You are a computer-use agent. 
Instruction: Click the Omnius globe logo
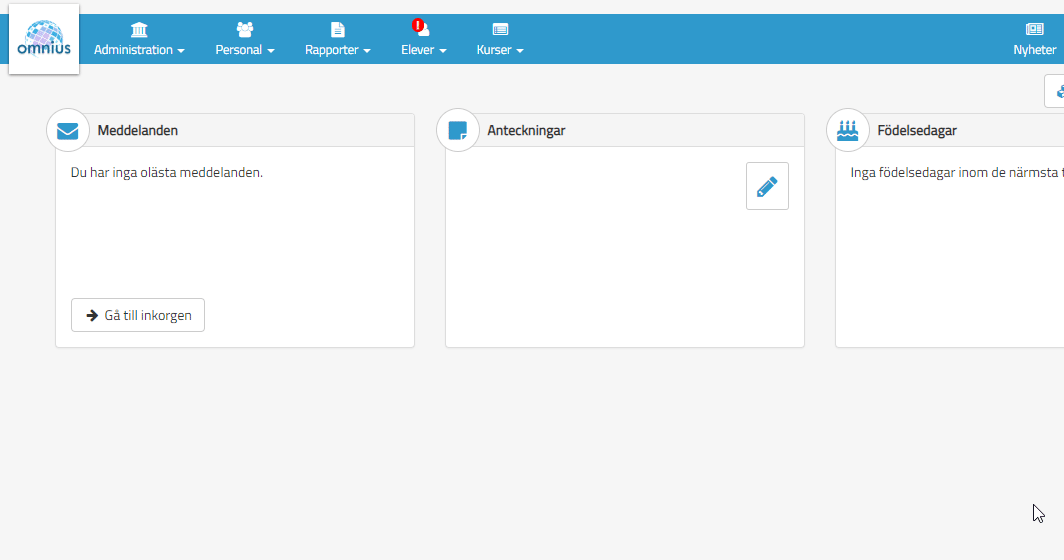coord(44,39)
